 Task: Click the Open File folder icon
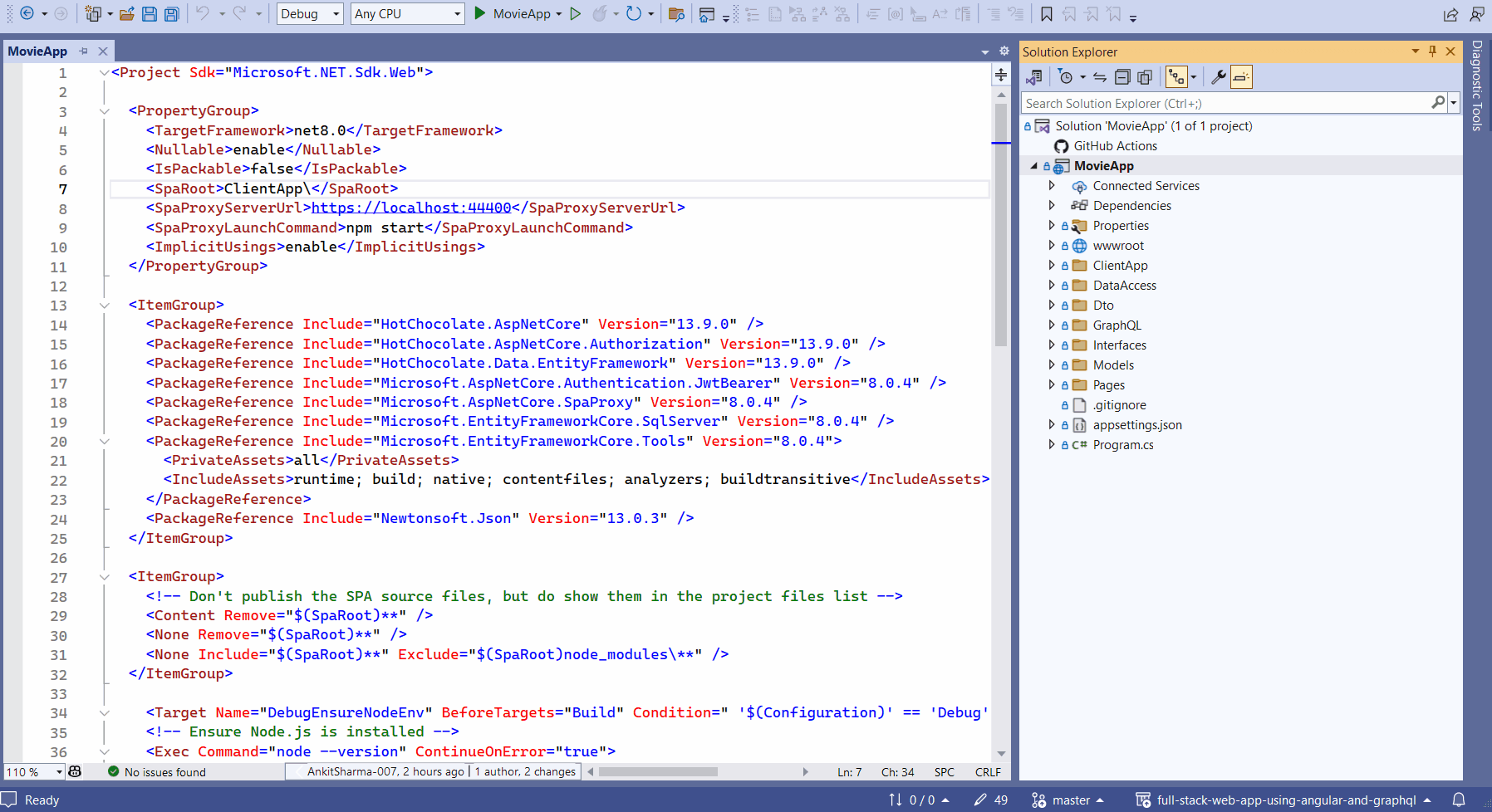[x=126, y=14]
